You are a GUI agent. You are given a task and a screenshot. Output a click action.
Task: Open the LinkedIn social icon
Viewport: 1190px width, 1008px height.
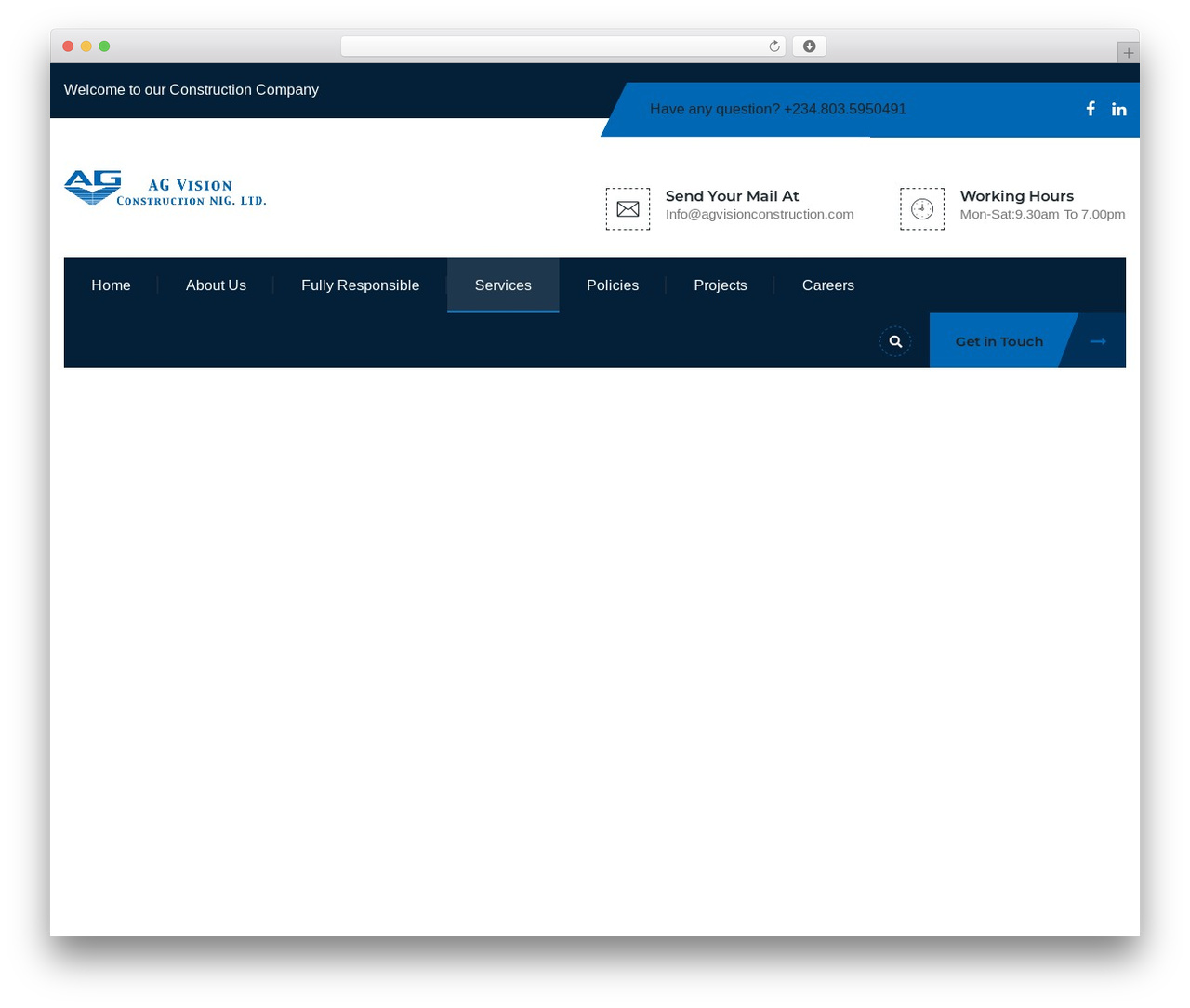(1119, 109)
